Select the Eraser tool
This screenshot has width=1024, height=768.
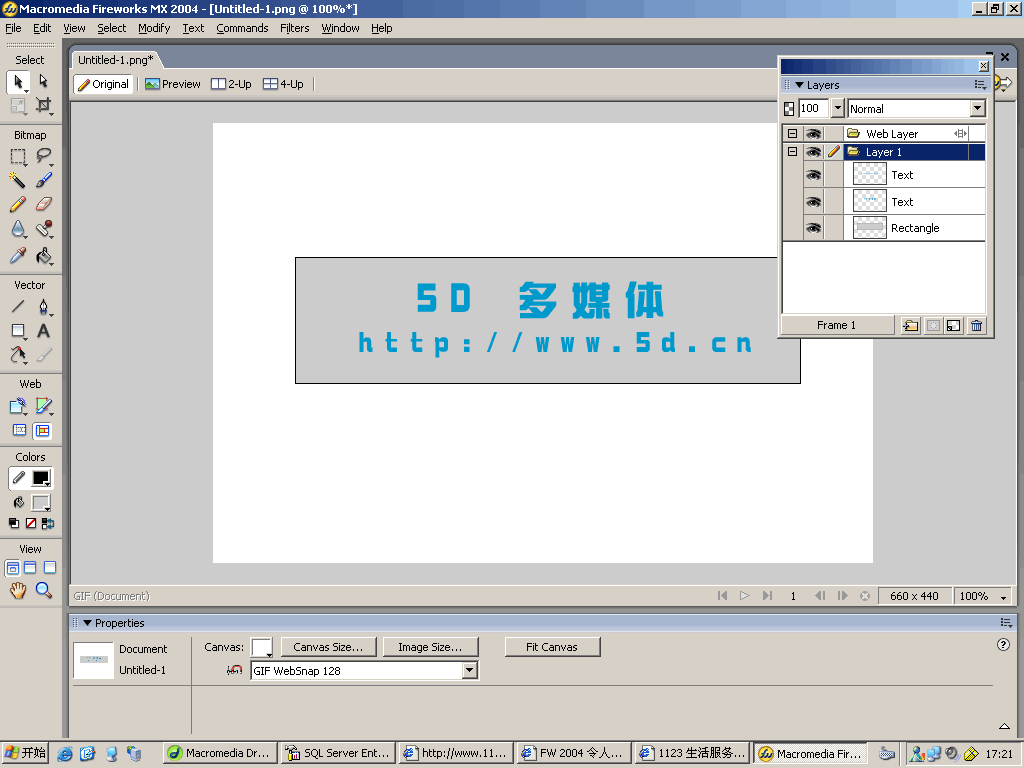point(43,204)
